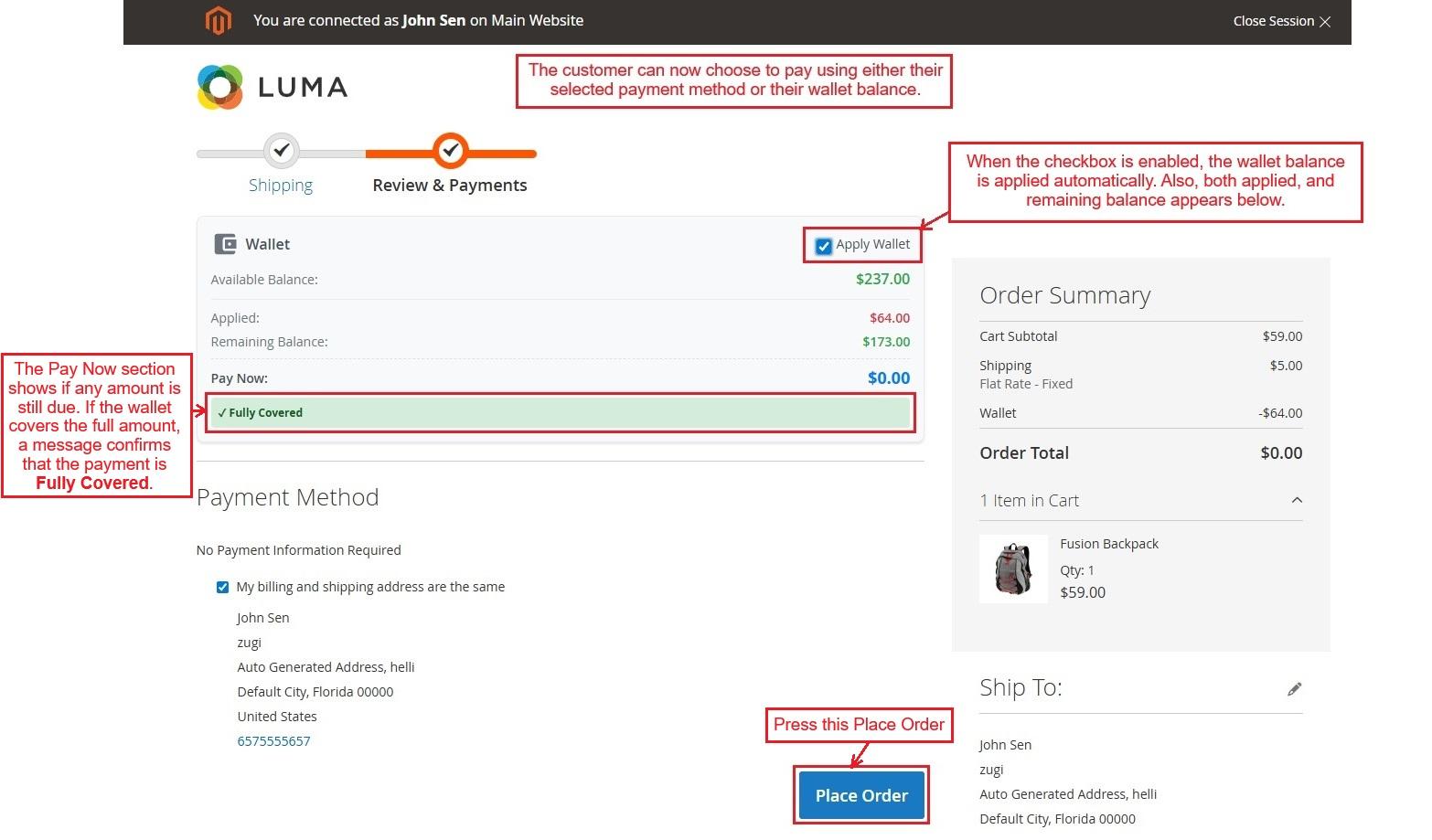
Task: Go back to the Shipping step label
Action: tap(281, 186)
